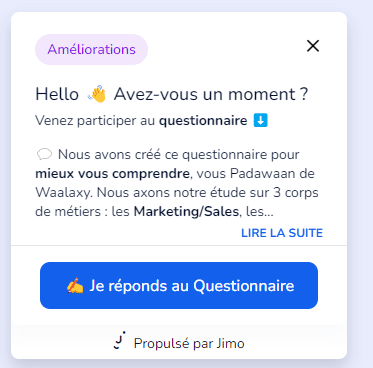This screenshot has width=373, height=368.
Task: Click the bold mieux vous comprendre text
Action: pyautogui.click(x=113, y=173)
